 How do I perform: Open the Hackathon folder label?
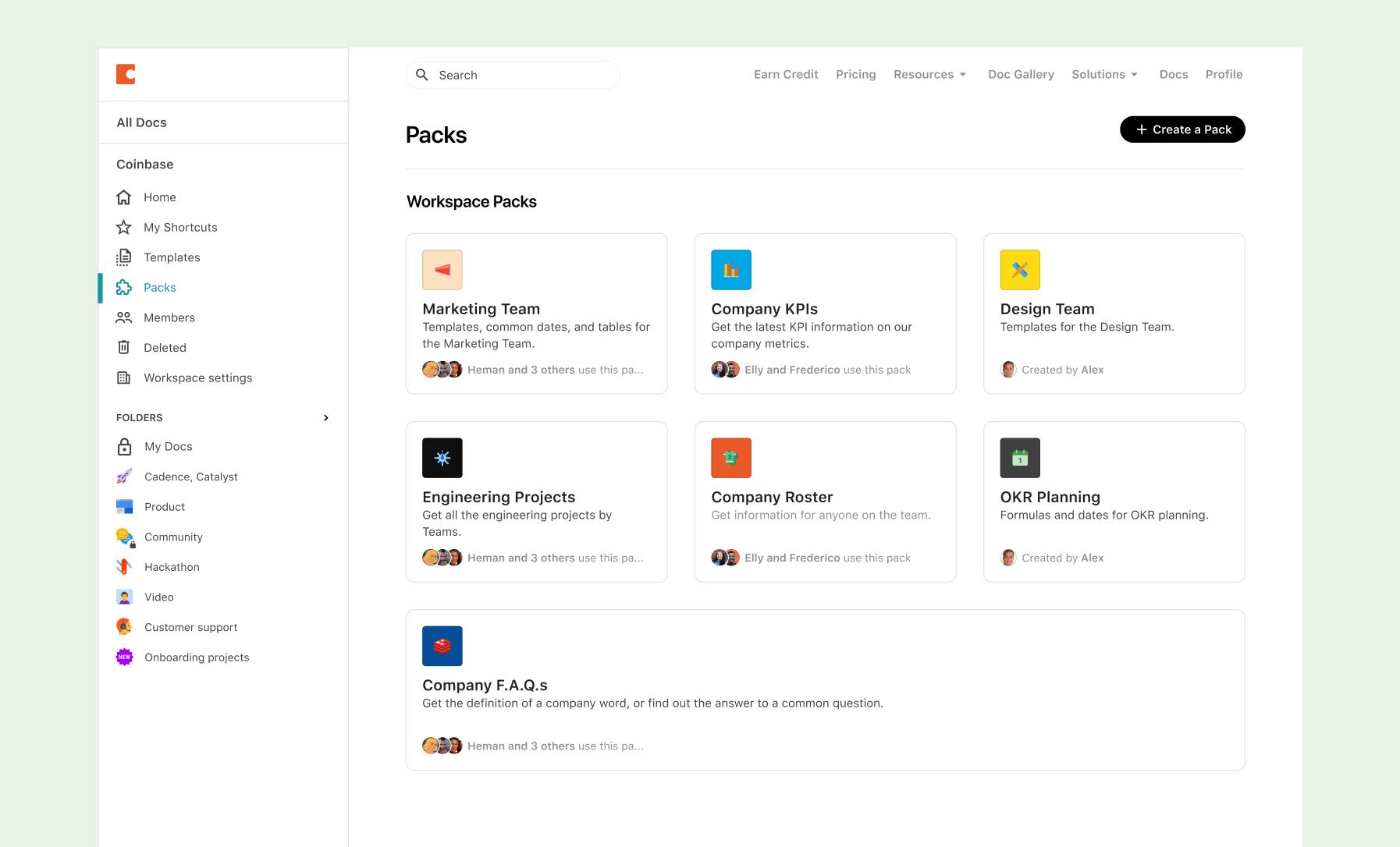pyautogui.click(x=172, y=567)
